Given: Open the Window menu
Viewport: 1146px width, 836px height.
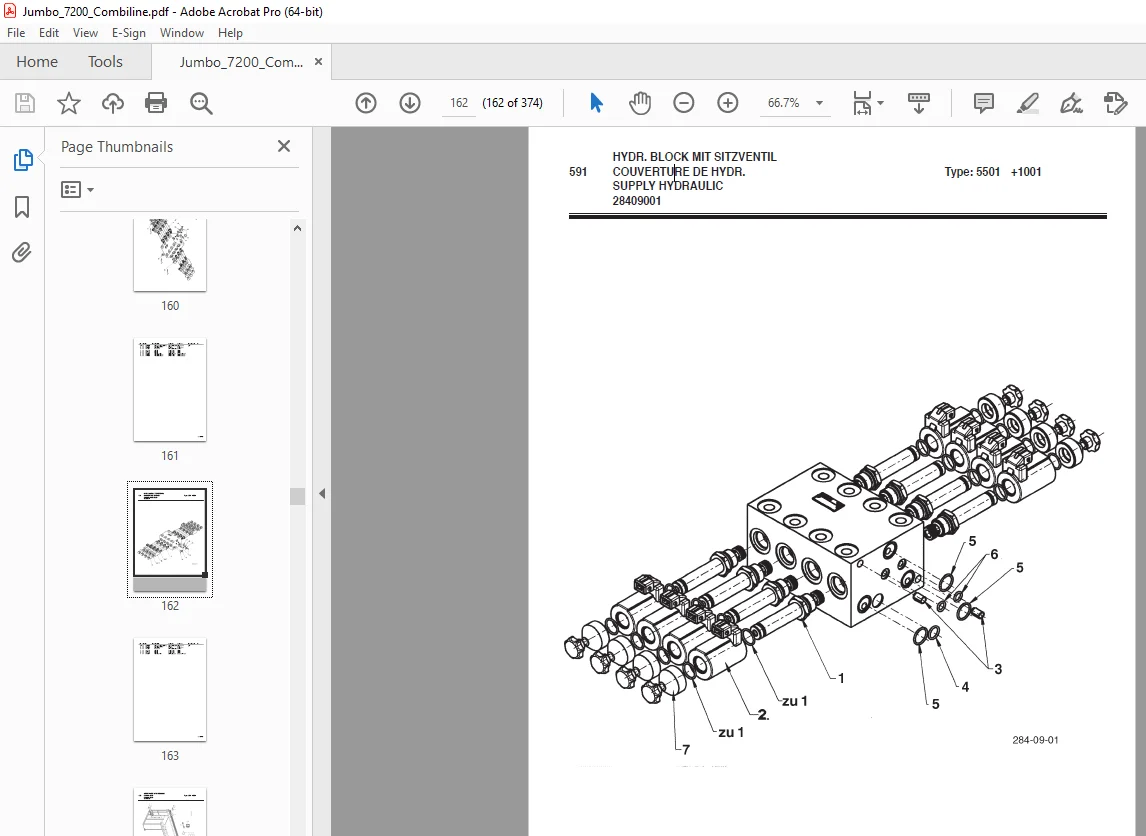Looking at the screenshot, I should (182, 33).
